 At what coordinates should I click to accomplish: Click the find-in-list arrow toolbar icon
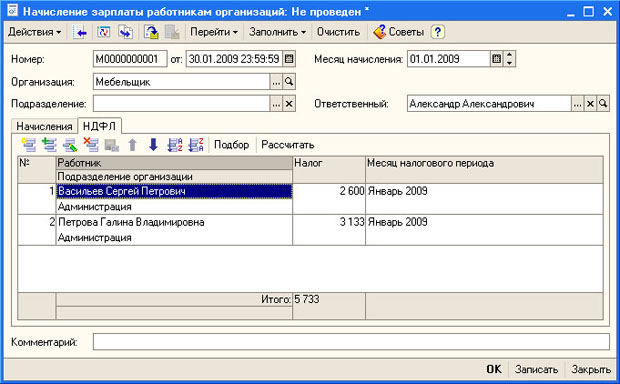(x=80, y=32)
